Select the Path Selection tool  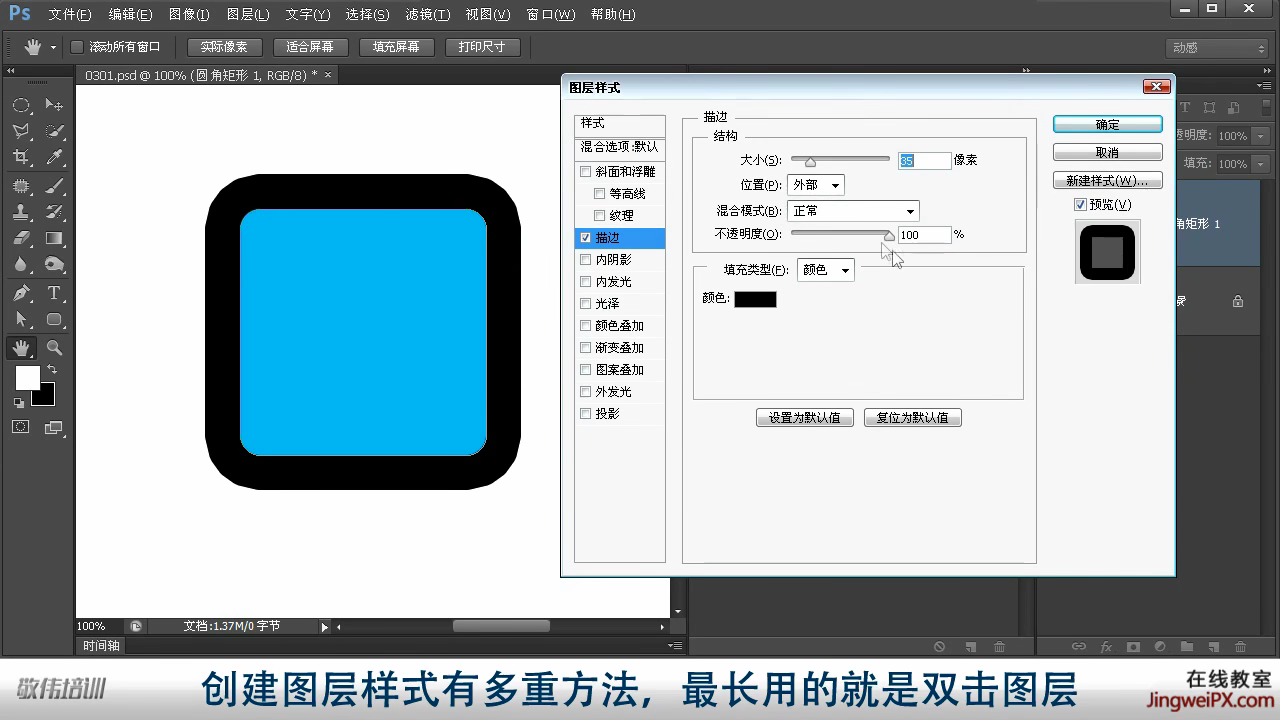click(21, 319)
